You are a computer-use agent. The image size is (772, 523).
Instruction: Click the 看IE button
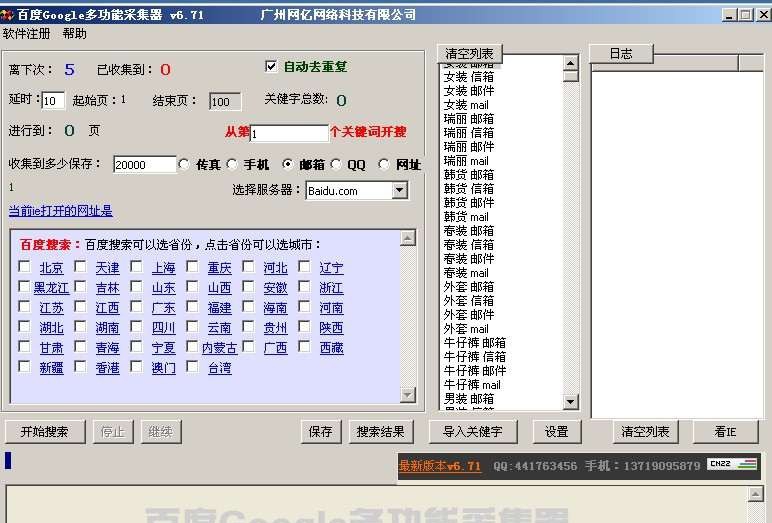726,432
